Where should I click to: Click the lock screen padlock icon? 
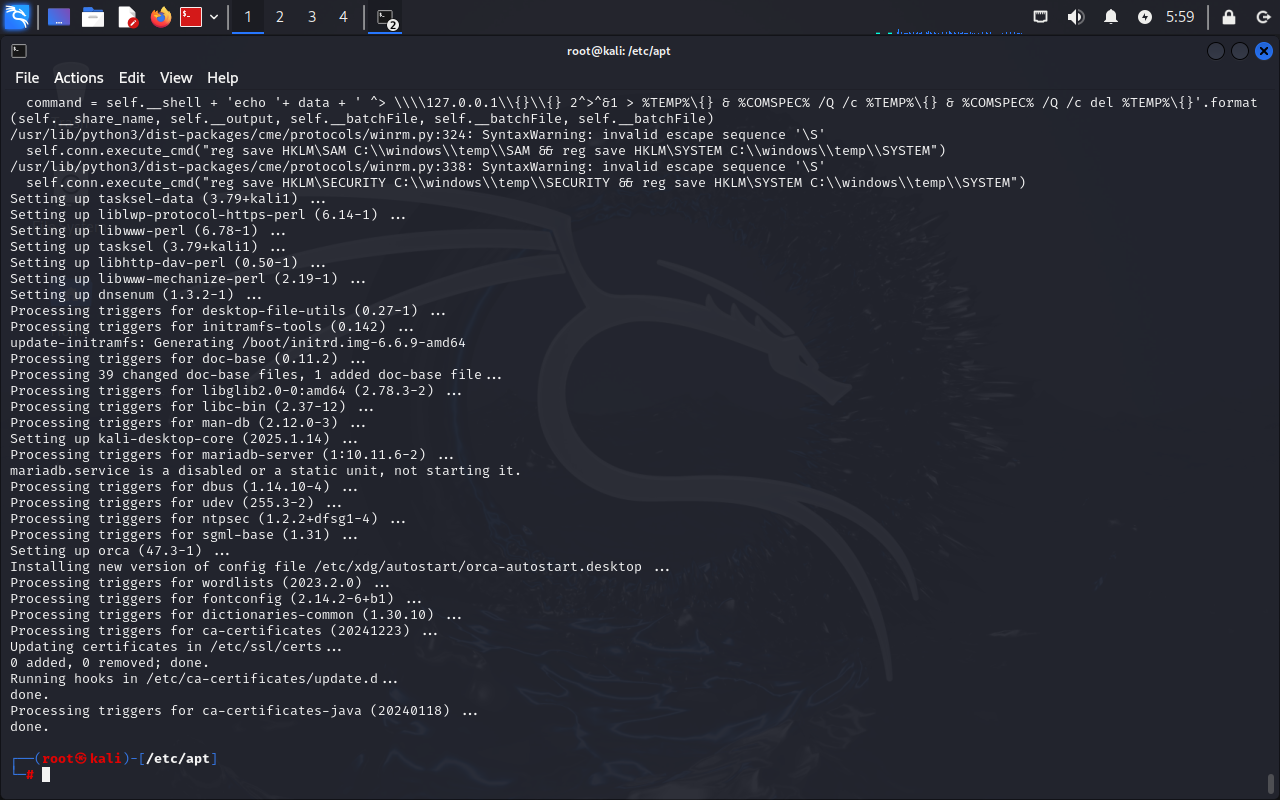coord(1229,17)
